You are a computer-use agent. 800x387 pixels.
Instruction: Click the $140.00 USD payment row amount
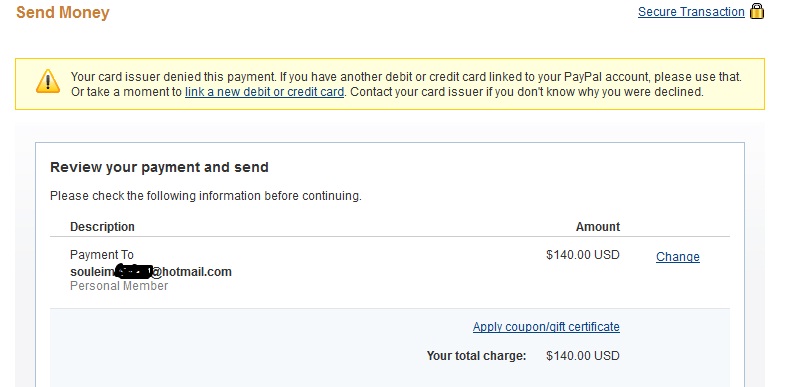583,254
